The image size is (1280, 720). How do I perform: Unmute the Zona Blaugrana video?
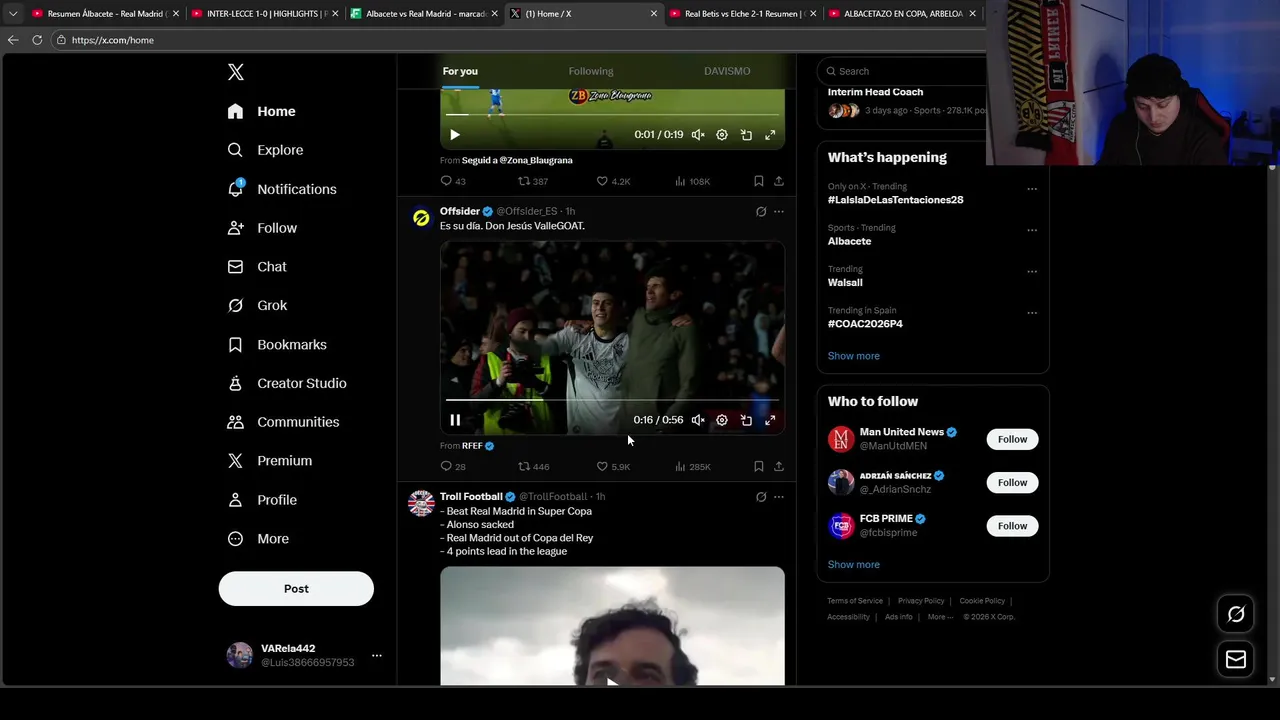click(698, 135)
